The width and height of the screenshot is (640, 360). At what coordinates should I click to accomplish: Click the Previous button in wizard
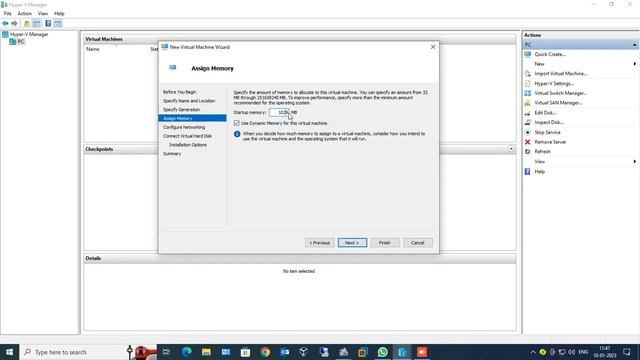click(x=320, y=243)
